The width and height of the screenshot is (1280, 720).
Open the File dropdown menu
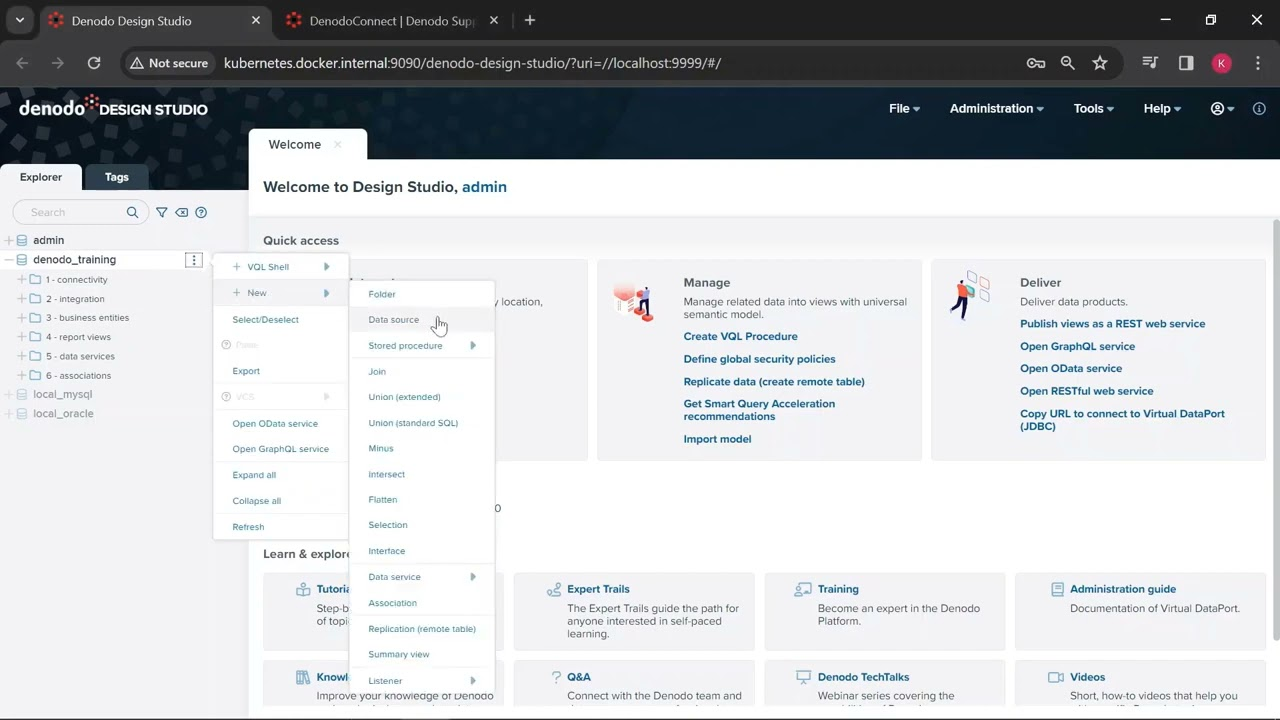tap(904, 109)
